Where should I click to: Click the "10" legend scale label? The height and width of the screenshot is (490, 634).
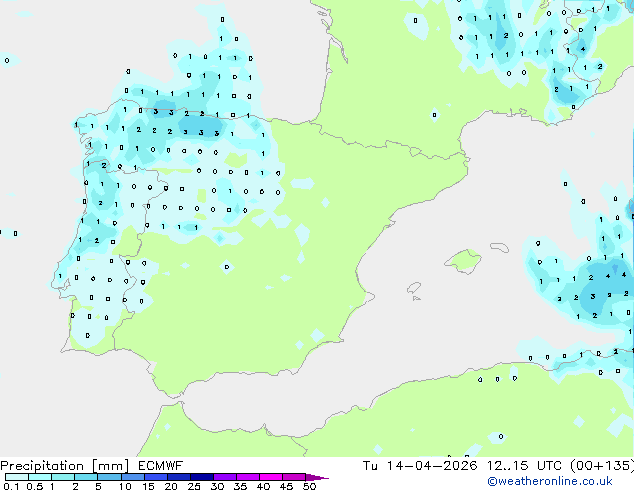coord(125,486)
